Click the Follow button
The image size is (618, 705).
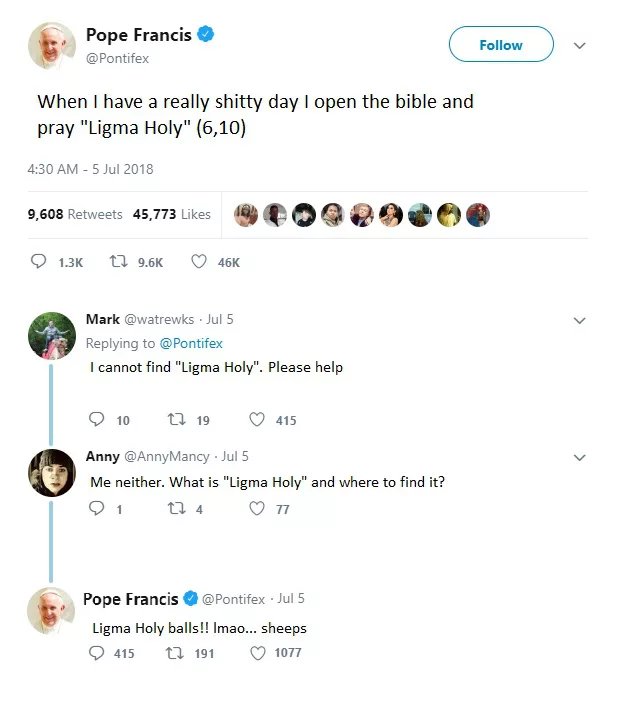[x=500, y=45]
